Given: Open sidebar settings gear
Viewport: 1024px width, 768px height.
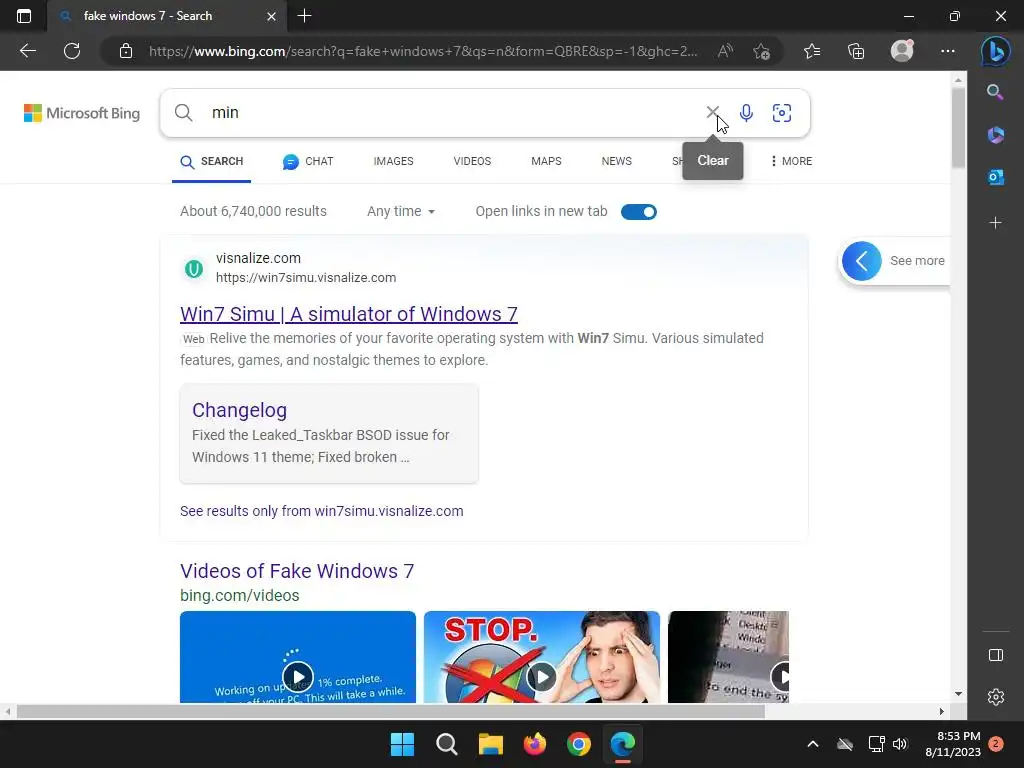Looking at the screenshot, I should [x=995, y=697].
